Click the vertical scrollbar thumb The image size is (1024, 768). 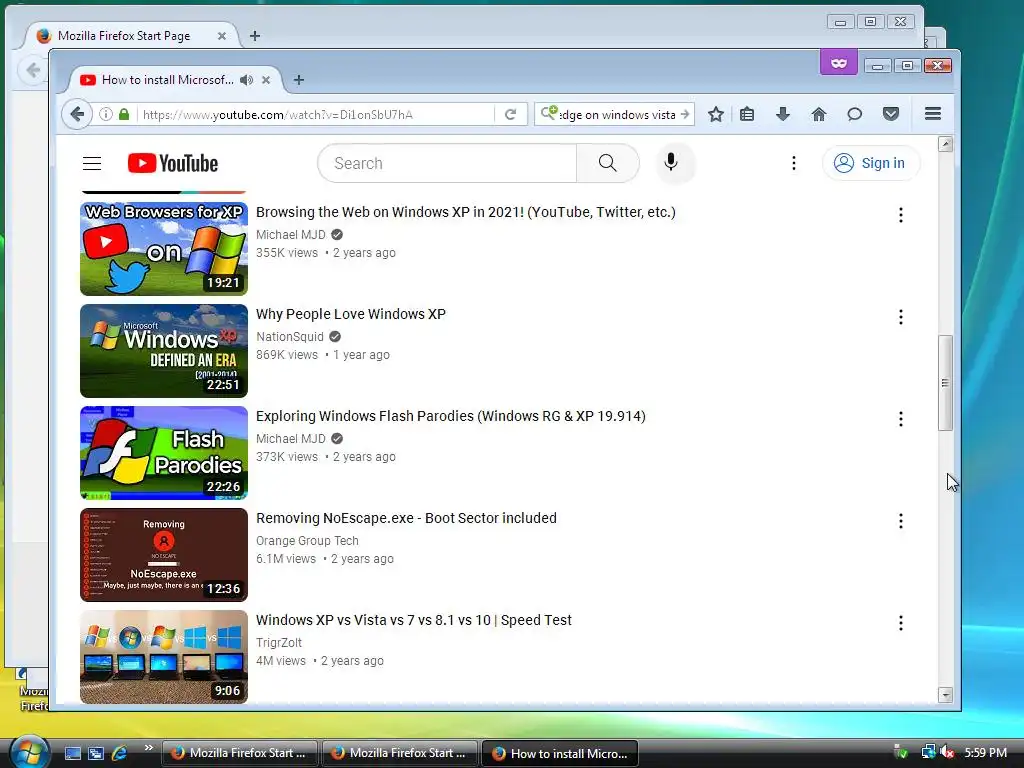(945, 383)
